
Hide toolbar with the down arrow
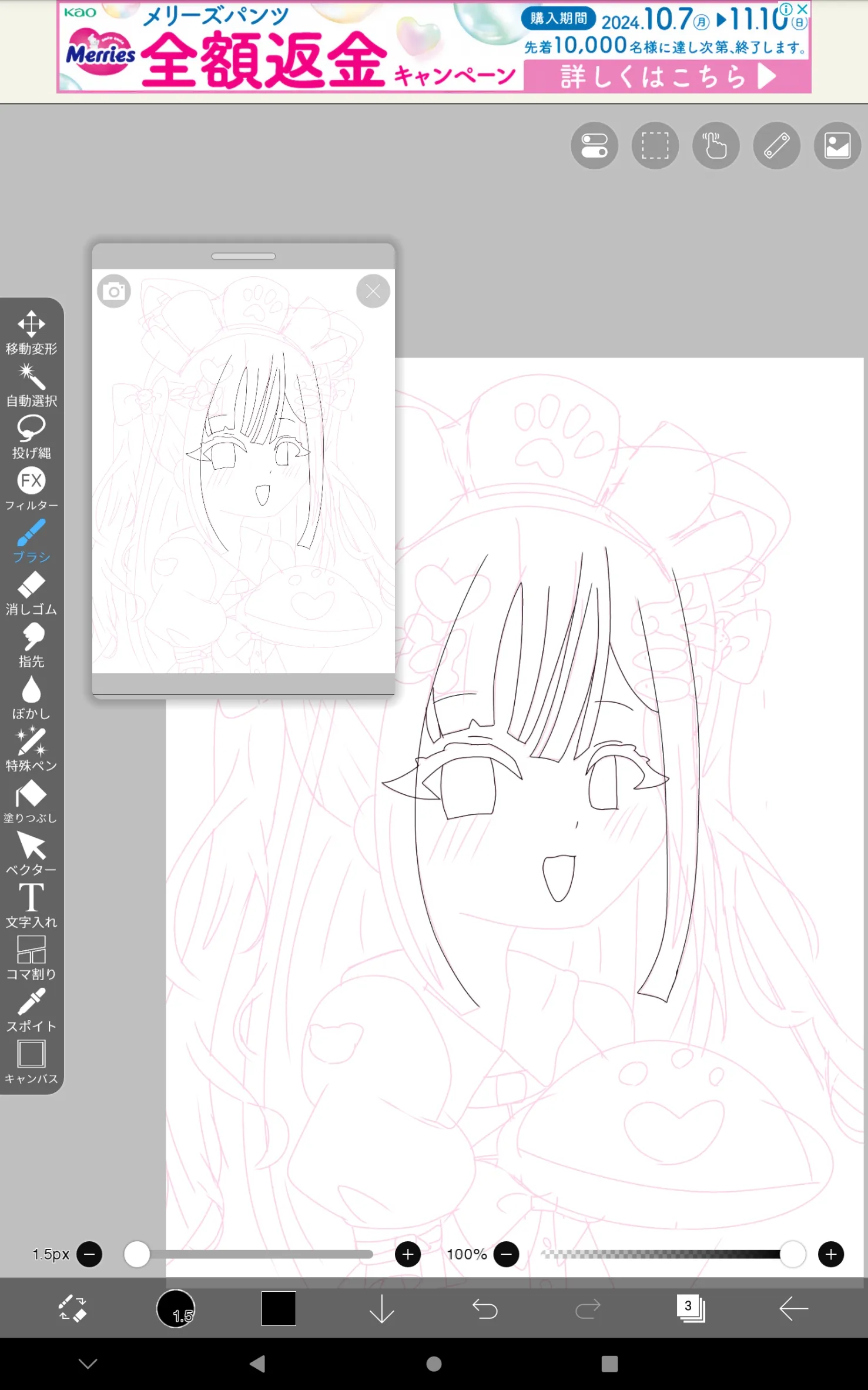382,1308
